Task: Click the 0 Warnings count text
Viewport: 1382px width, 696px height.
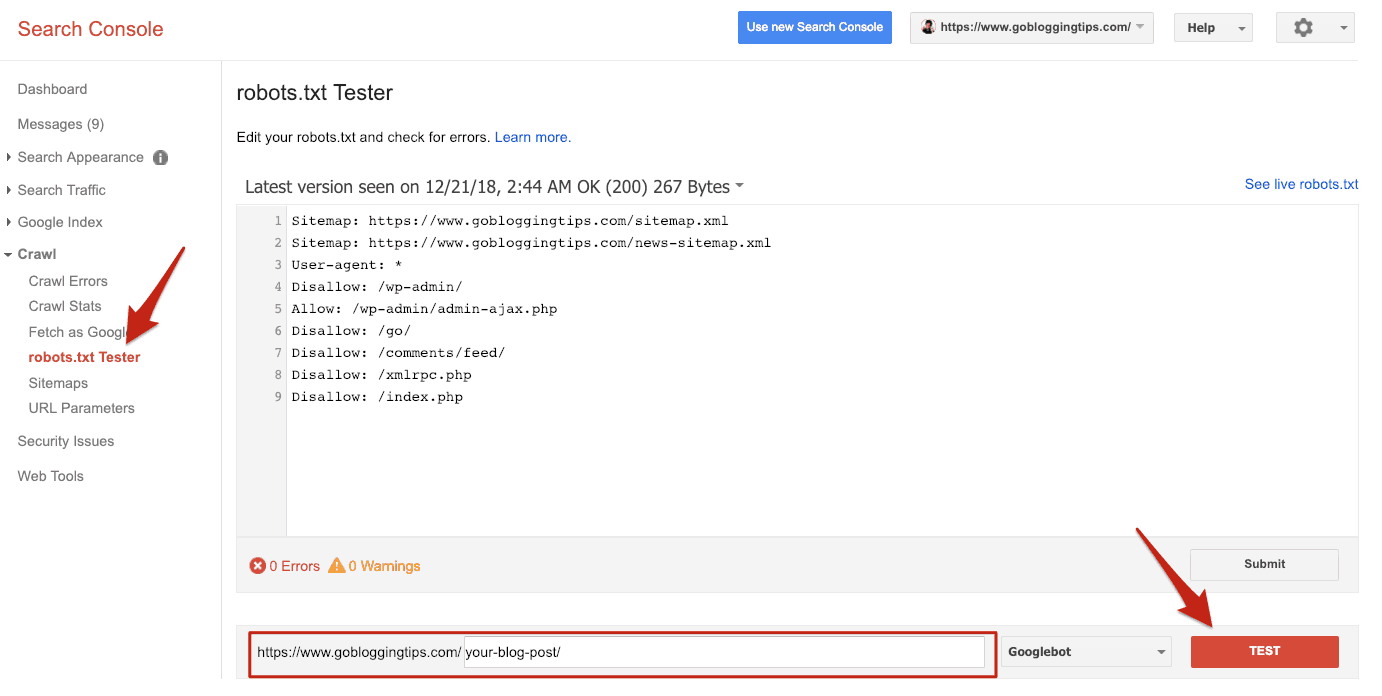Action: 385,566
